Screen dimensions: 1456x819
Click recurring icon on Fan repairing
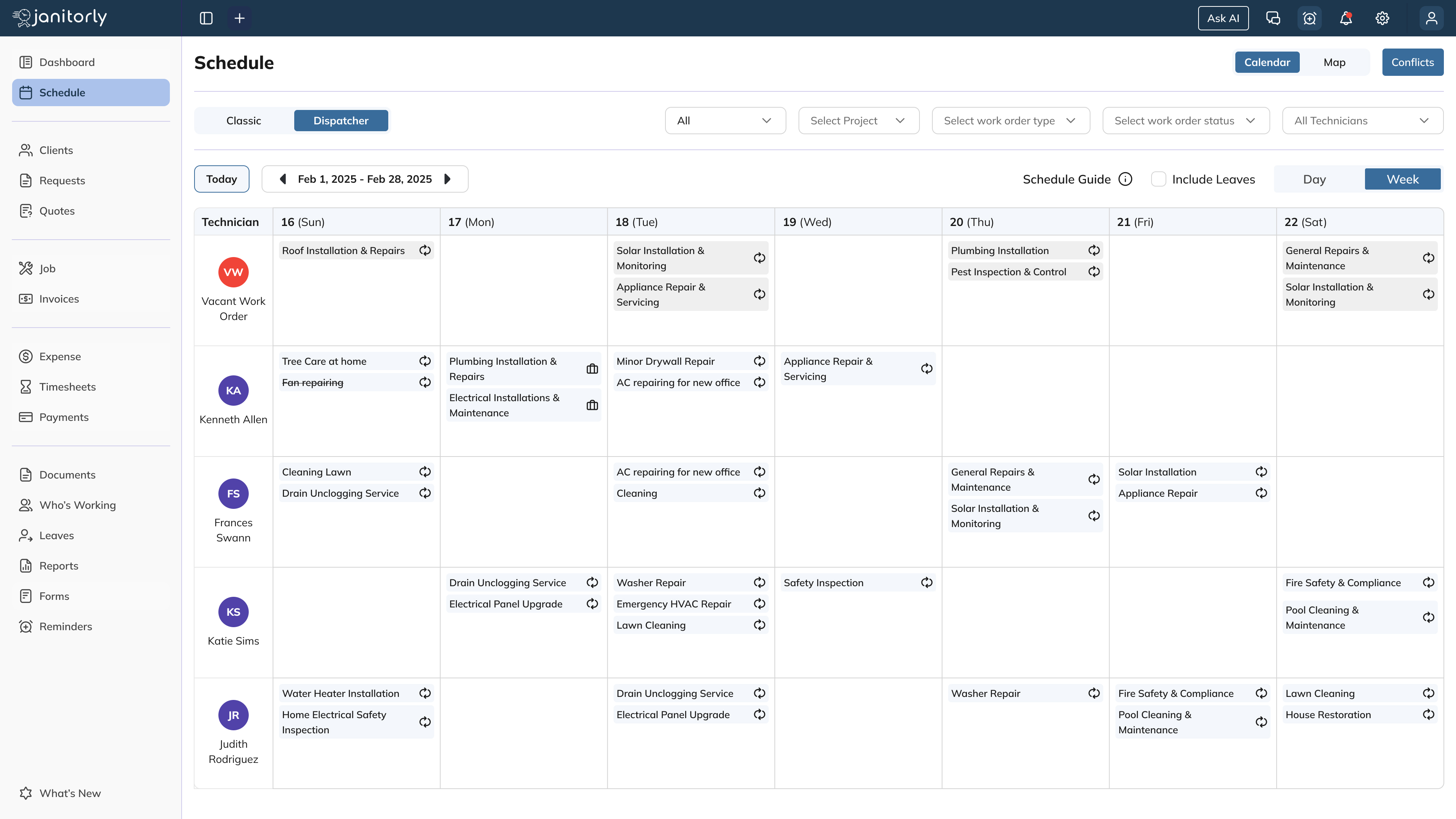(x=425, y=383)
